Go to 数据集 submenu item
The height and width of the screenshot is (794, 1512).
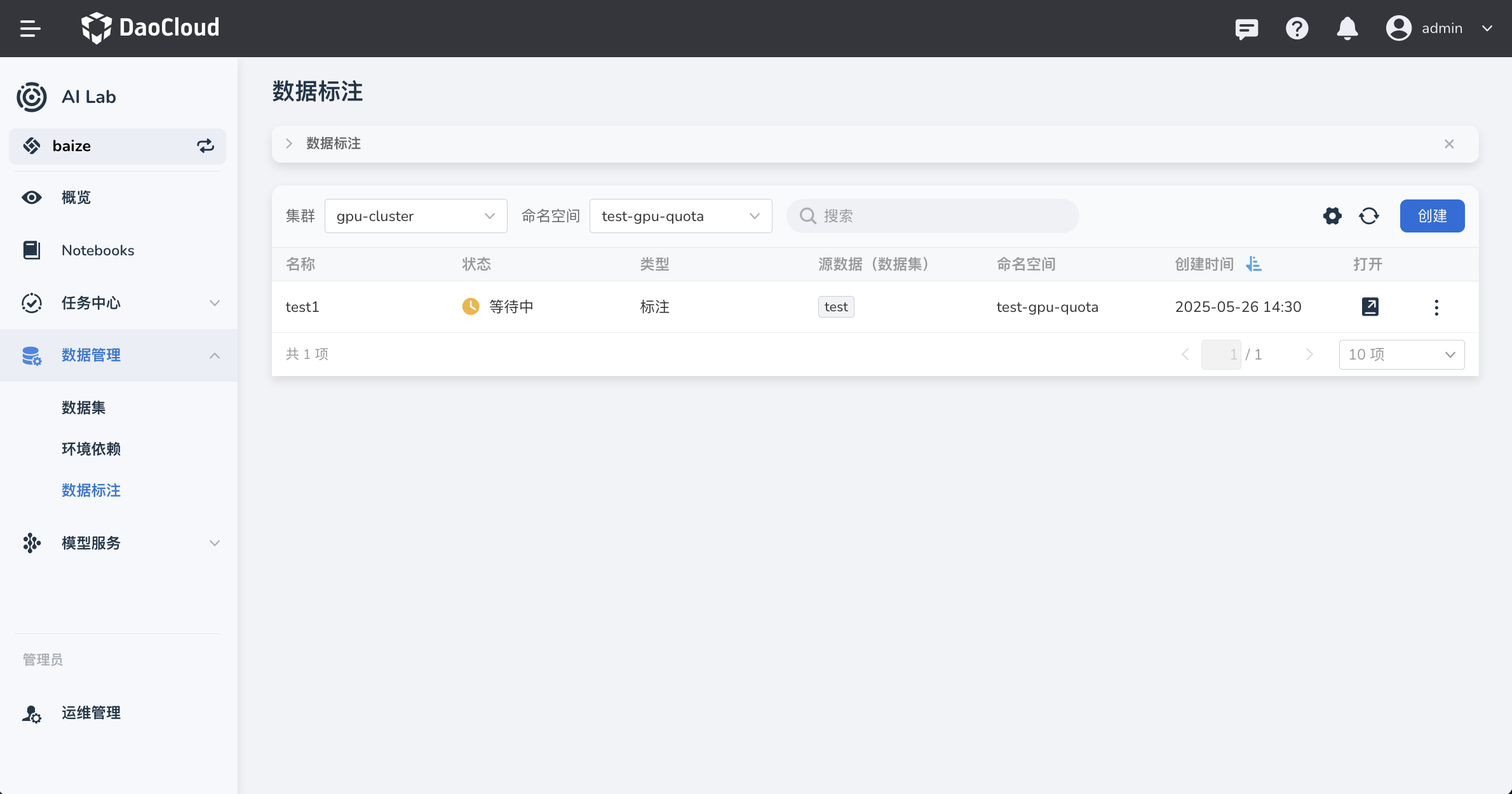point(83,408)
